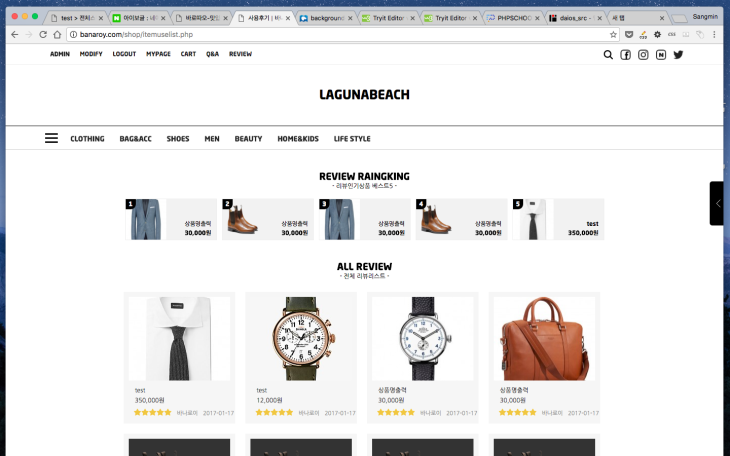Bookmark this page with star icon
This screenshot has width=730, height=456.
pyautogui.click(x=613, y=34)
